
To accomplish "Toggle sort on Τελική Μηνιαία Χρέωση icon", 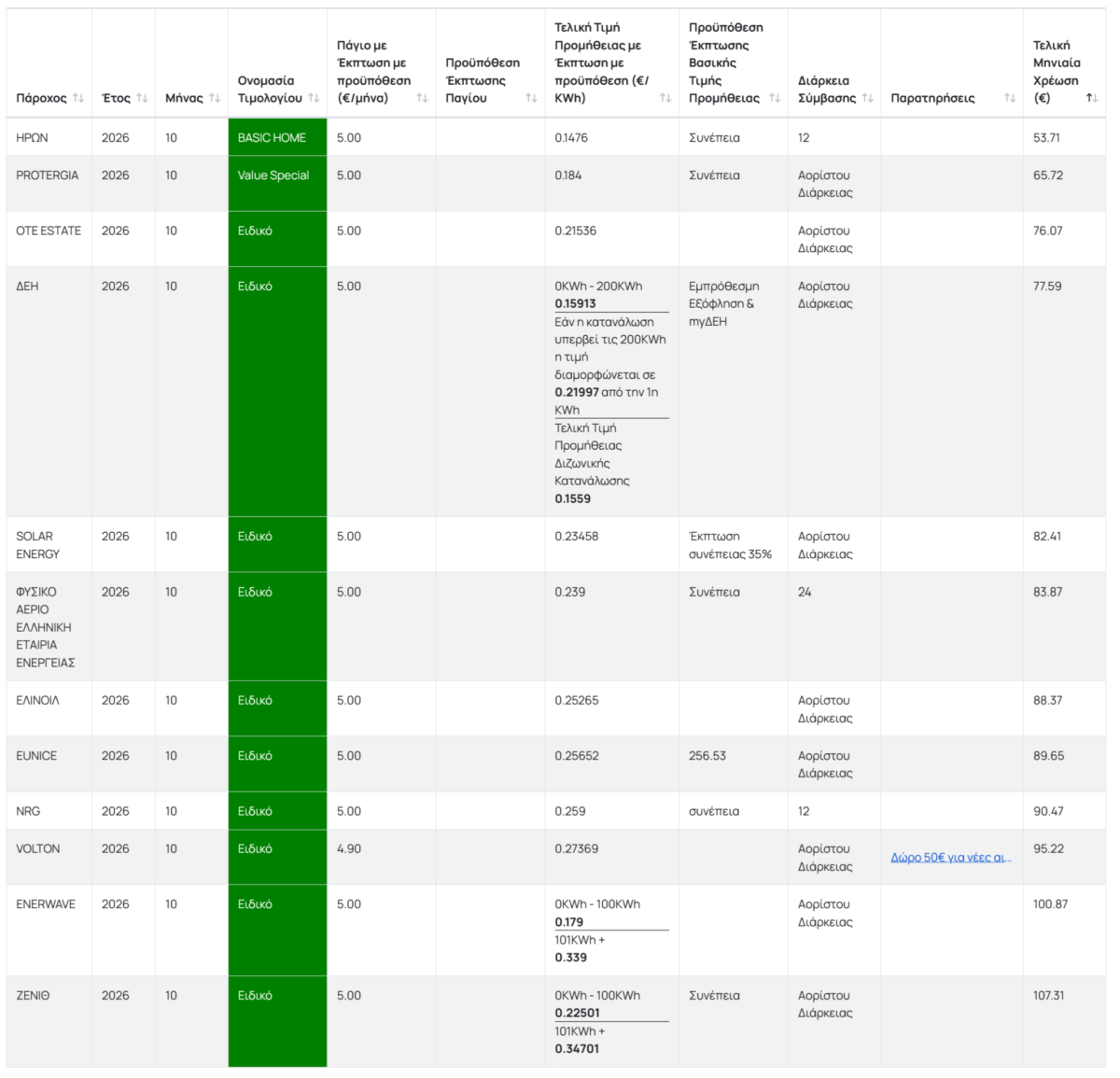I will pos(1092,98).
